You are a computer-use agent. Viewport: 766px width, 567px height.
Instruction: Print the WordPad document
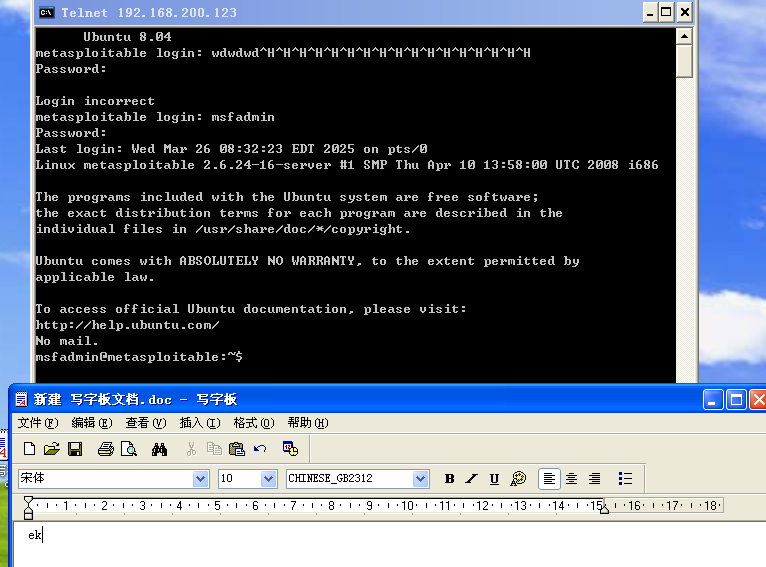pos(106,449)
